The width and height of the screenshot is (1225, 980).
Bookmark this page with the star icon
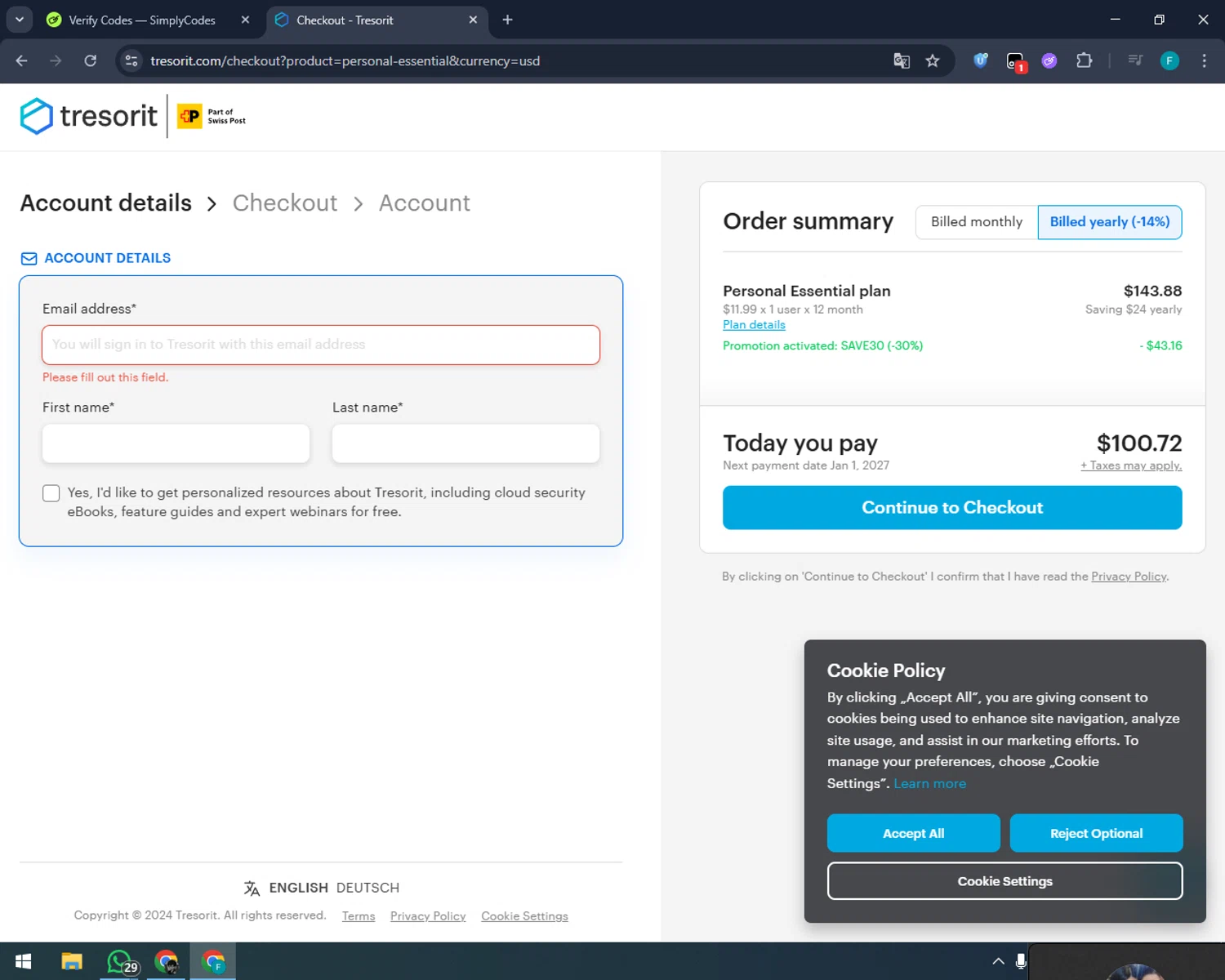point(933,60)
